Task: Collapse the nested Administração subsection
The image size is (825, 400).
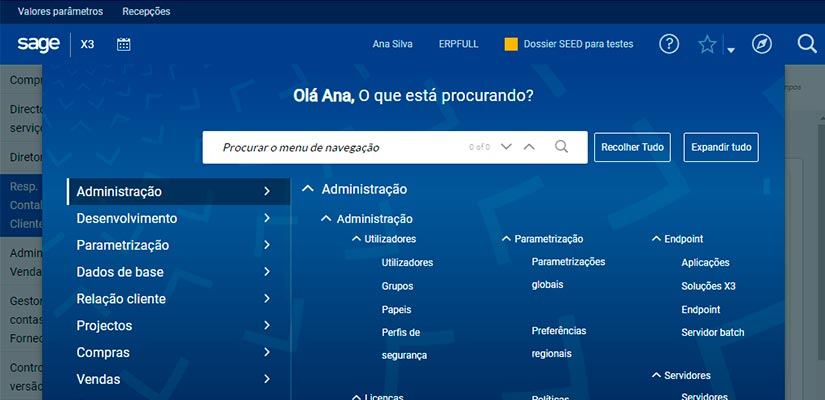Action: click(x=326, y=218)
